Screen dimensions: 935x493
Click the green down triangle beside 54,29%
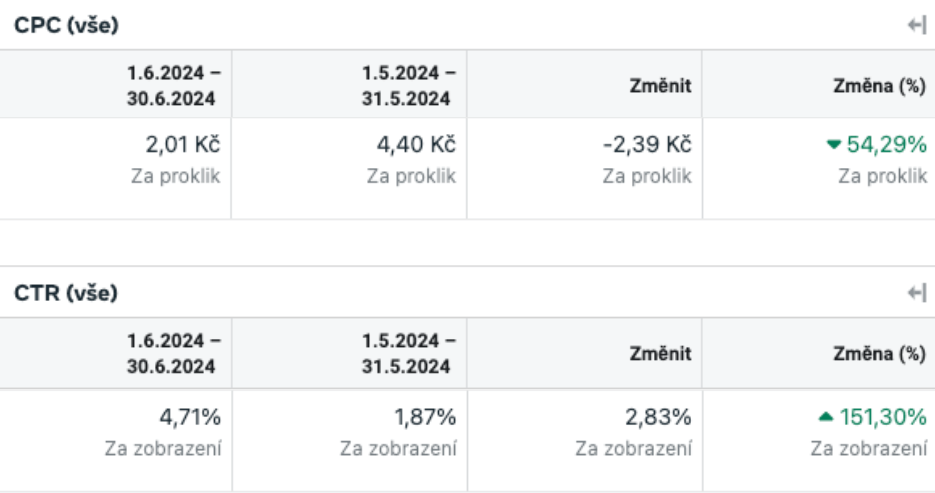pos(834,144)
